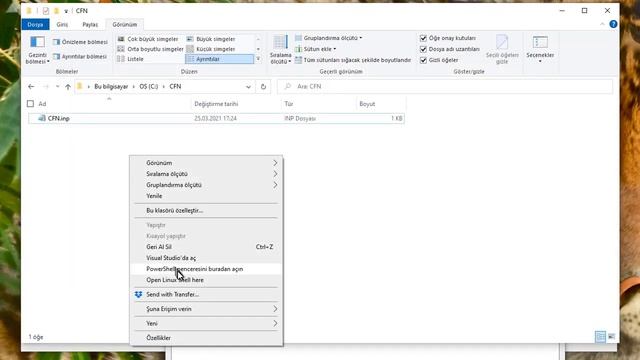
Task: Click the quick access new folder icon
Action: (56, 11)
